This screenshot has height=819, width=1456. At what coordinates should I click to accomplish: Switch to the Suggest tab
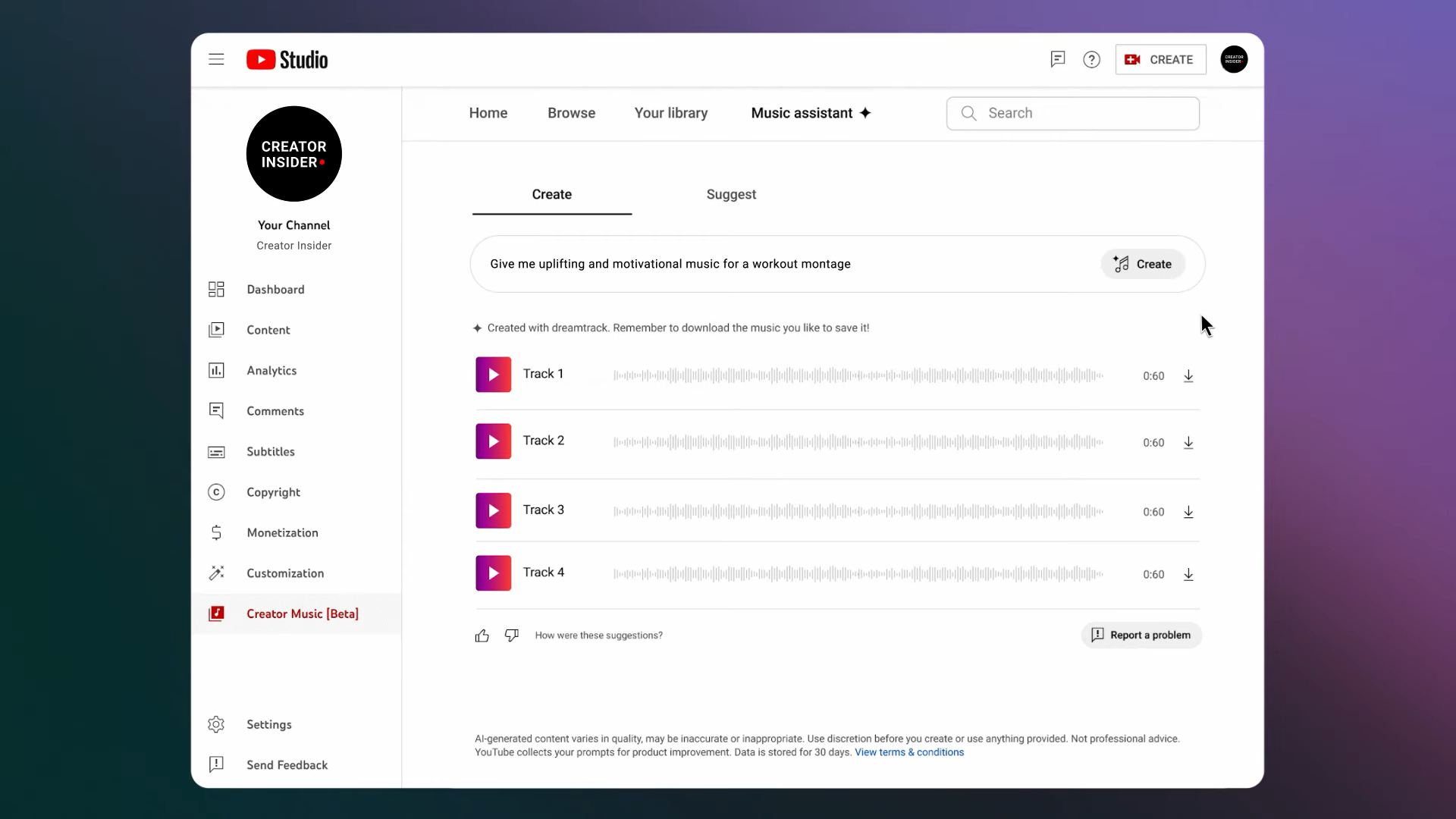731,194
